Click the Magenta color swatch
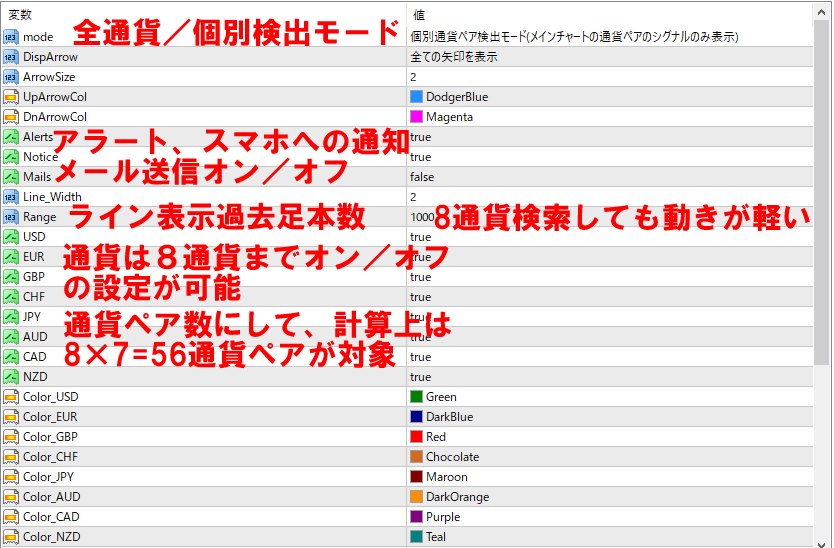The height and width of the screenshot is (548, 834). (416, 117)
